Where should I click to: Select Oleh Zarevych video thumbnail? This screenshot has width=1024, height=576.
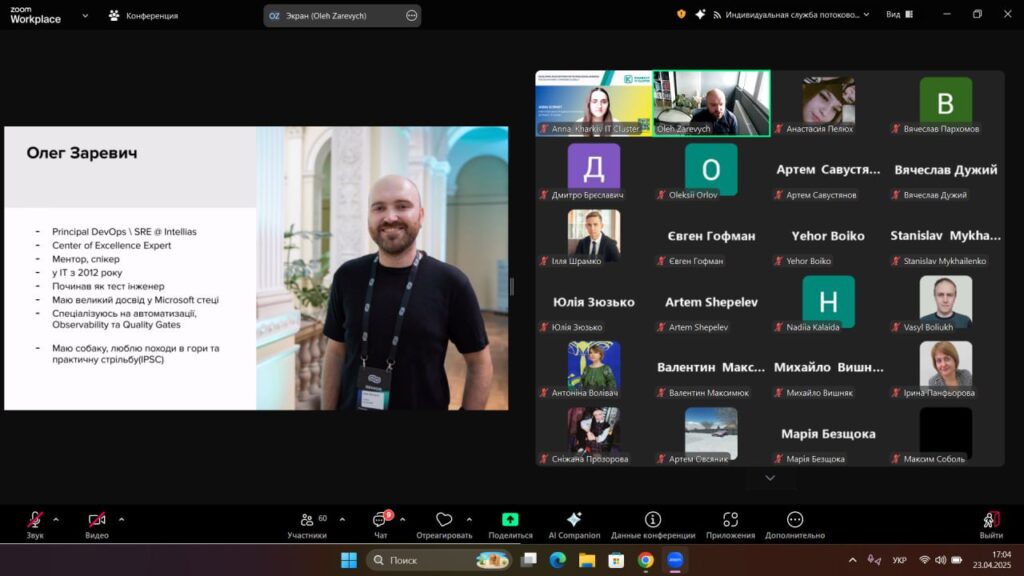[x=712, y=101]
